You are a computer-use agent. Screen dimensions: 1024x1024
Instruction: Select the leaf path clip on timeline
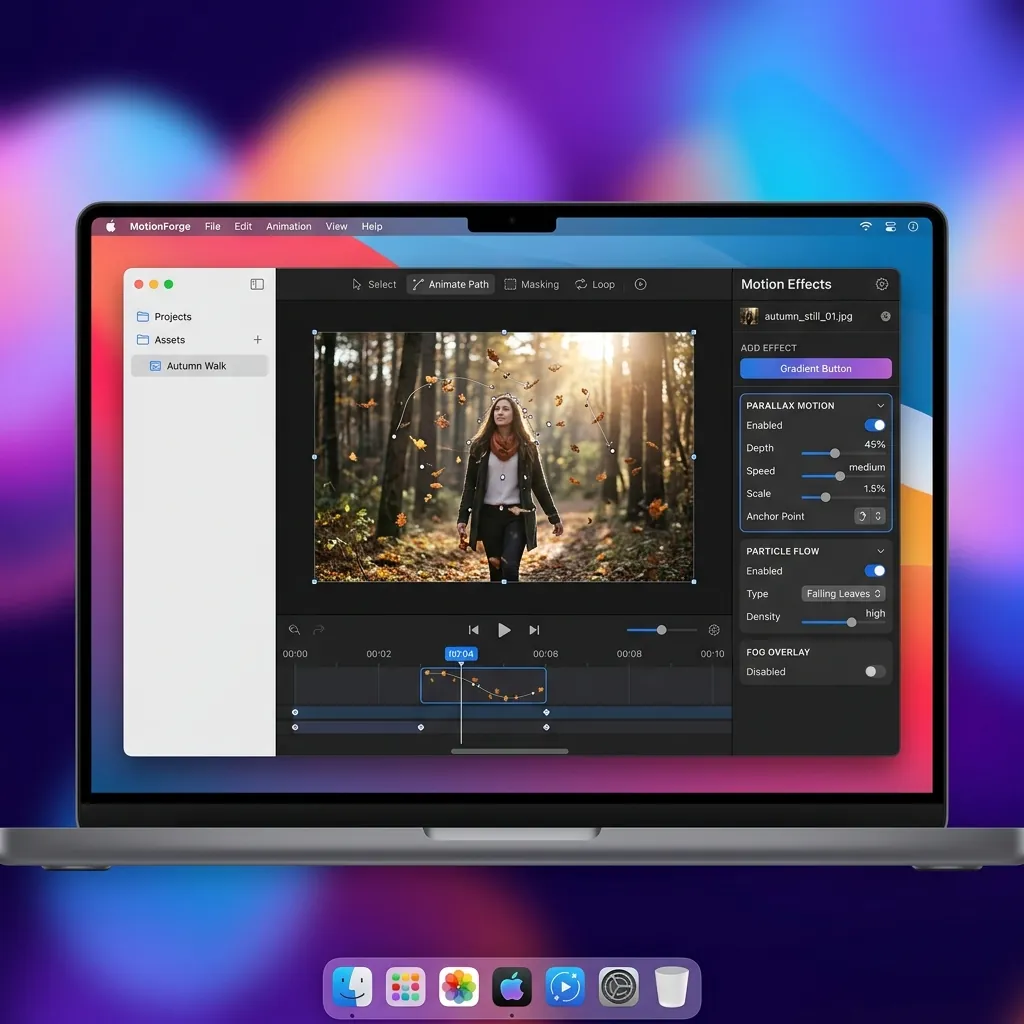pyautogui.click(x=483, y=685)
